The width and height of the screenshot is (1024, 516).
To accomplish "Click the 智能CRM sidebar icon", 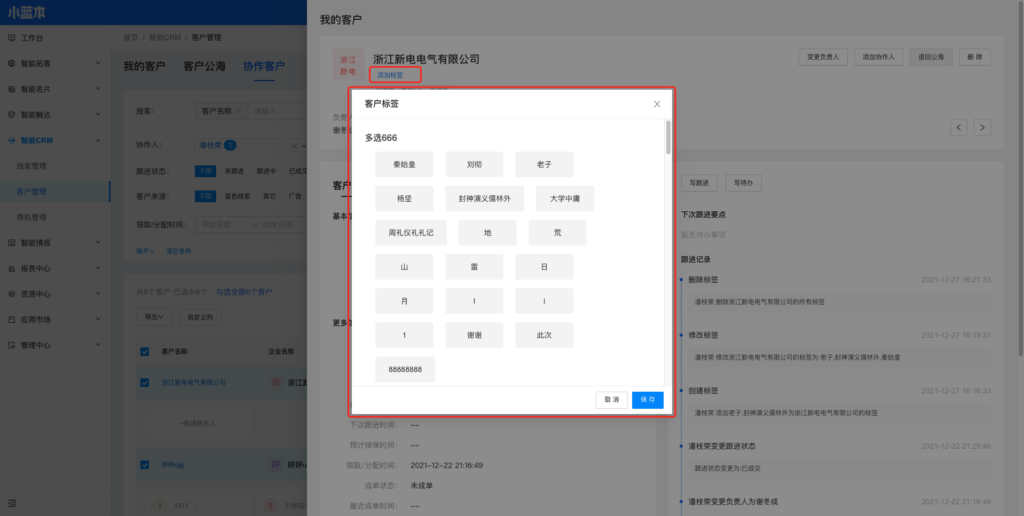I will pyautogui.click(x=11, y=140).
